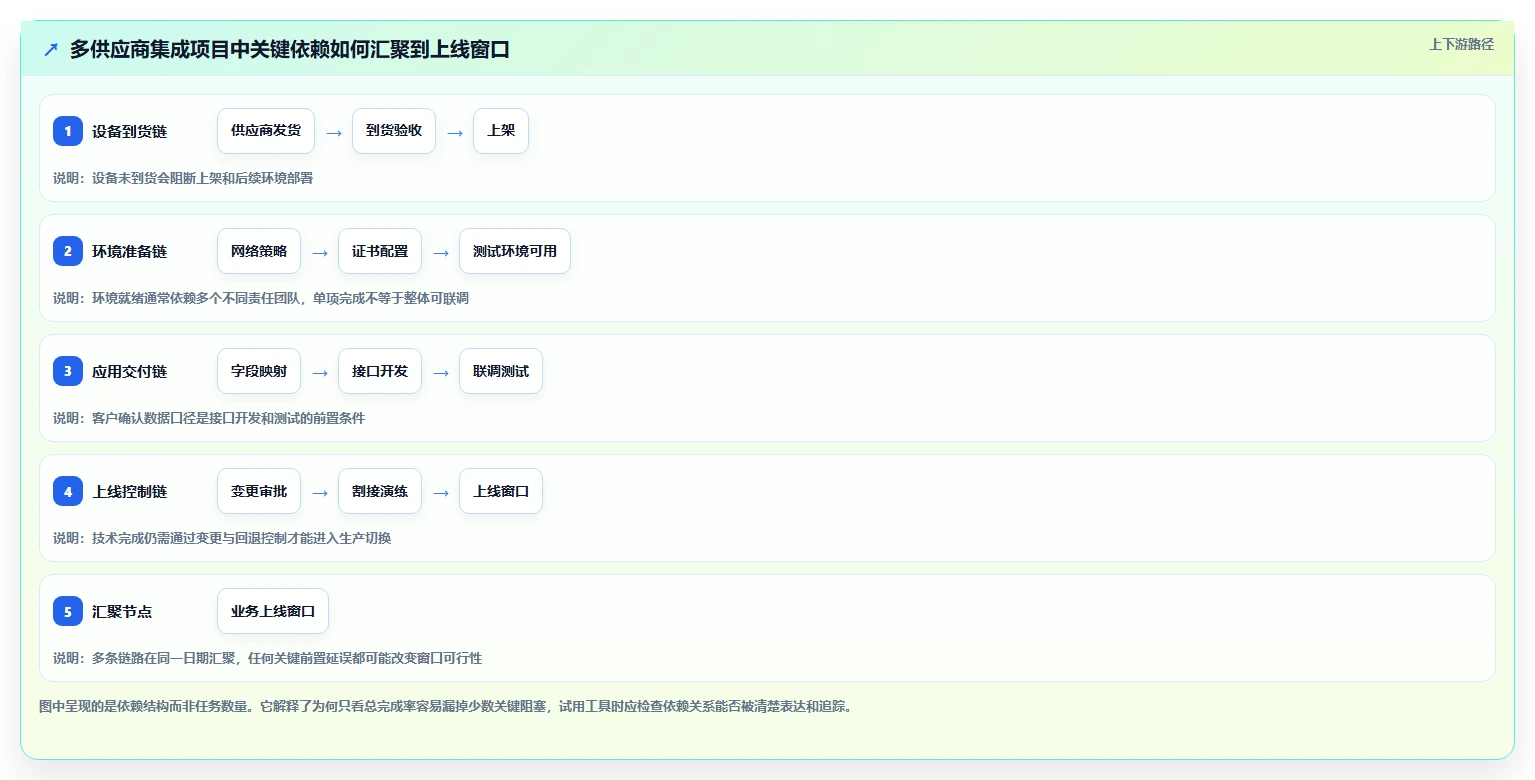The image size is (1535, 780).
Task: Click the 业务上线窗口 node box
Action: tap(273, 611)
